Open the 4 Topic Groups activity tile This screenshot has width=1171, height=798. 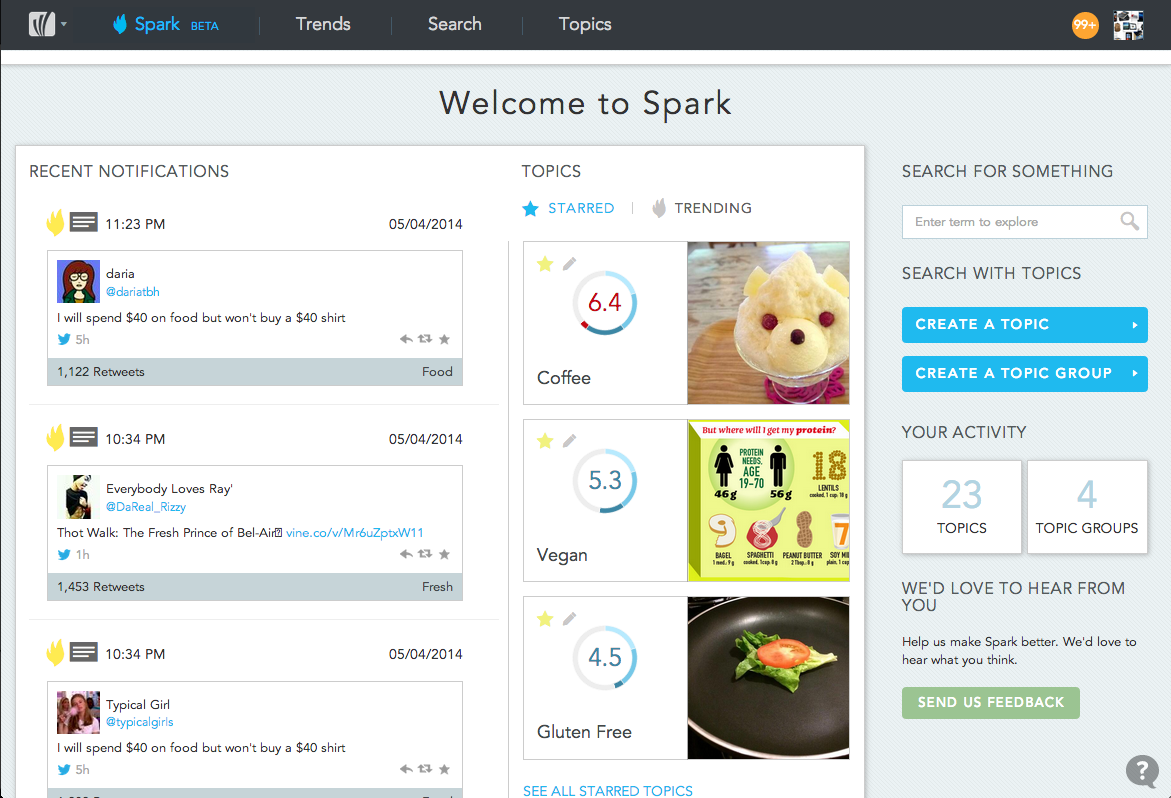point(1087,507)
